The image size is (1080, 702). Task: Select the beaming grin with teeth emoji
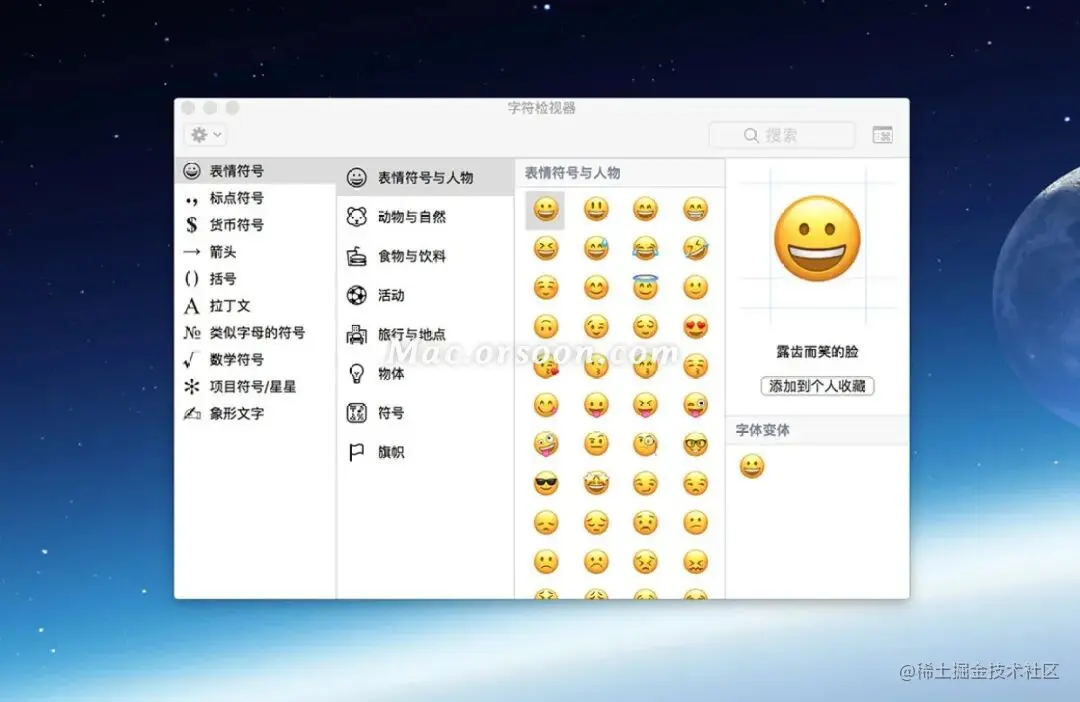point(696,209)
